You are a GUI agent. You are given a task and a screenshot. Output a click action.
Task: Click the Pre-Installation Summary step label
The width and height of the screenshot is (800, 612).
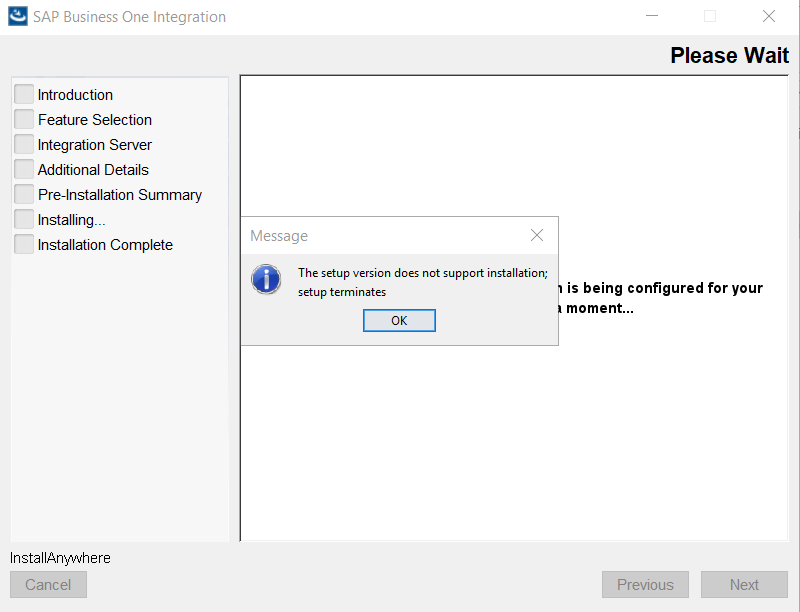(x=120, y=195)
